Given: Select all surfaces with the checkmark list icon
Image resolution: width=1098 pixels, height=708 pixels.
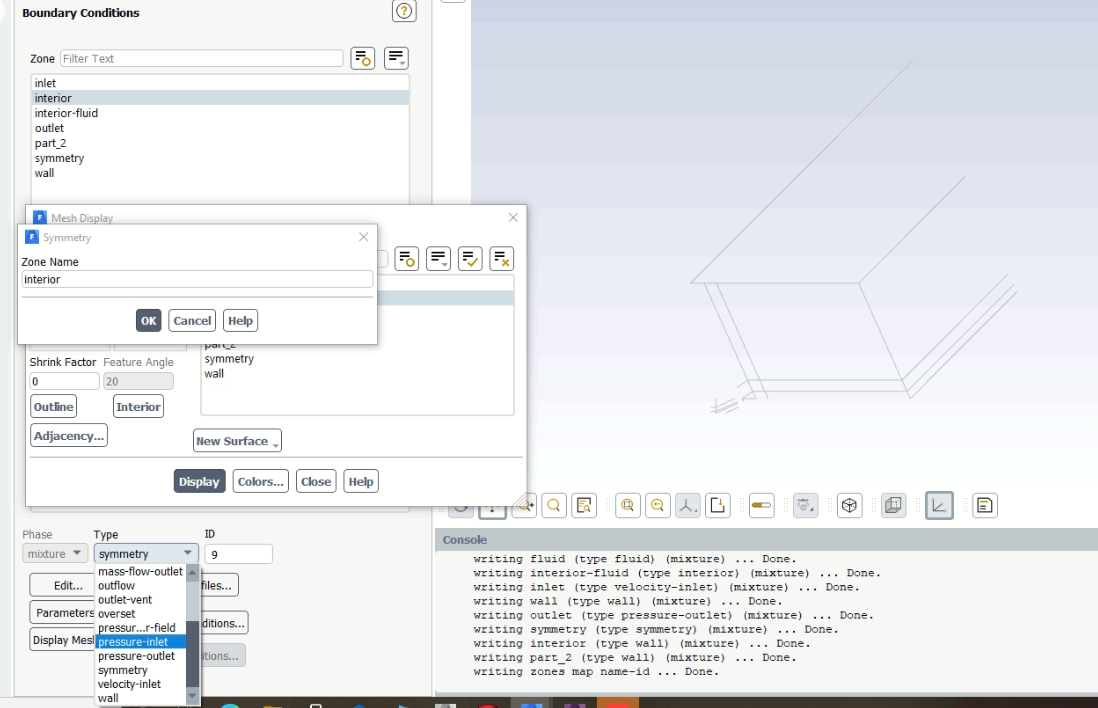Looking at the screenshot, I should click(x=470, y=259).
